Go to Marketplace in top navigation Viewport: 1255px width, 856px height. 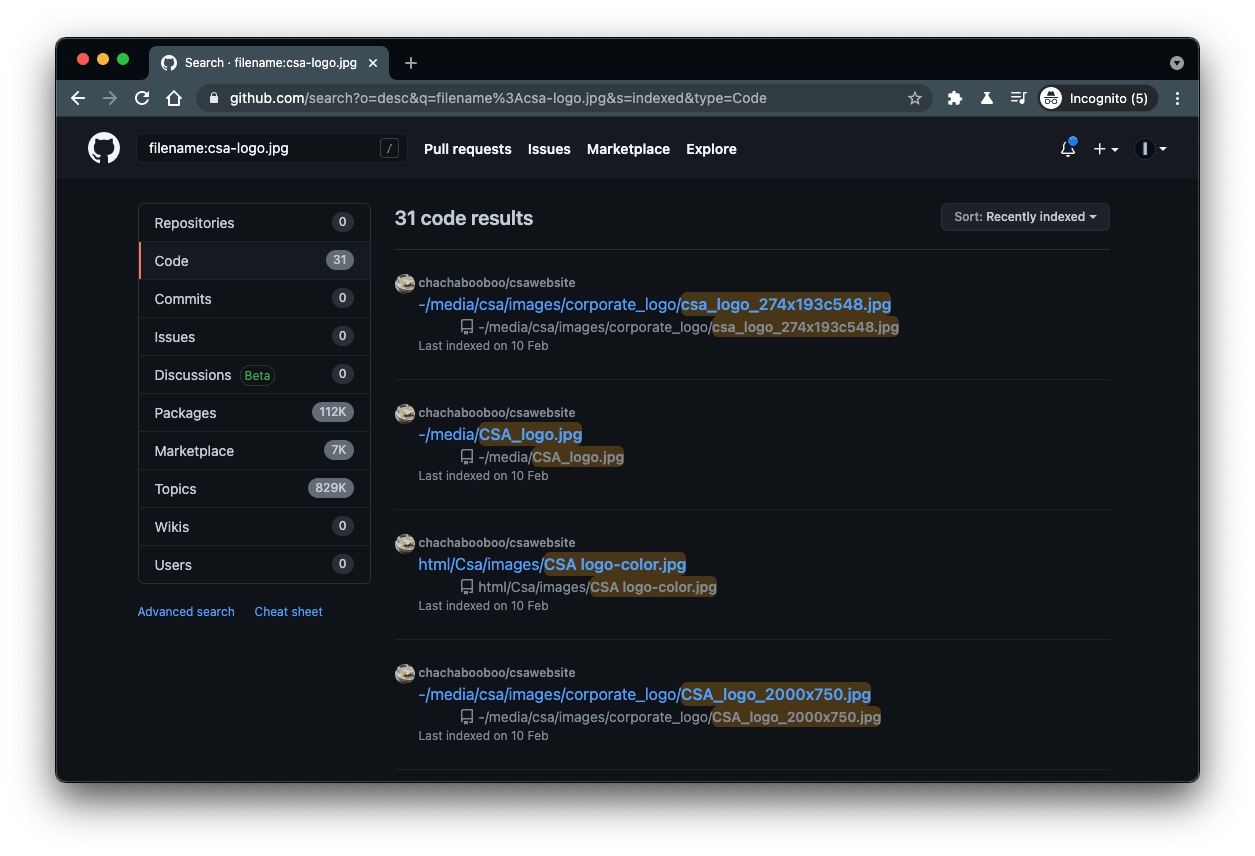point(628,149)
